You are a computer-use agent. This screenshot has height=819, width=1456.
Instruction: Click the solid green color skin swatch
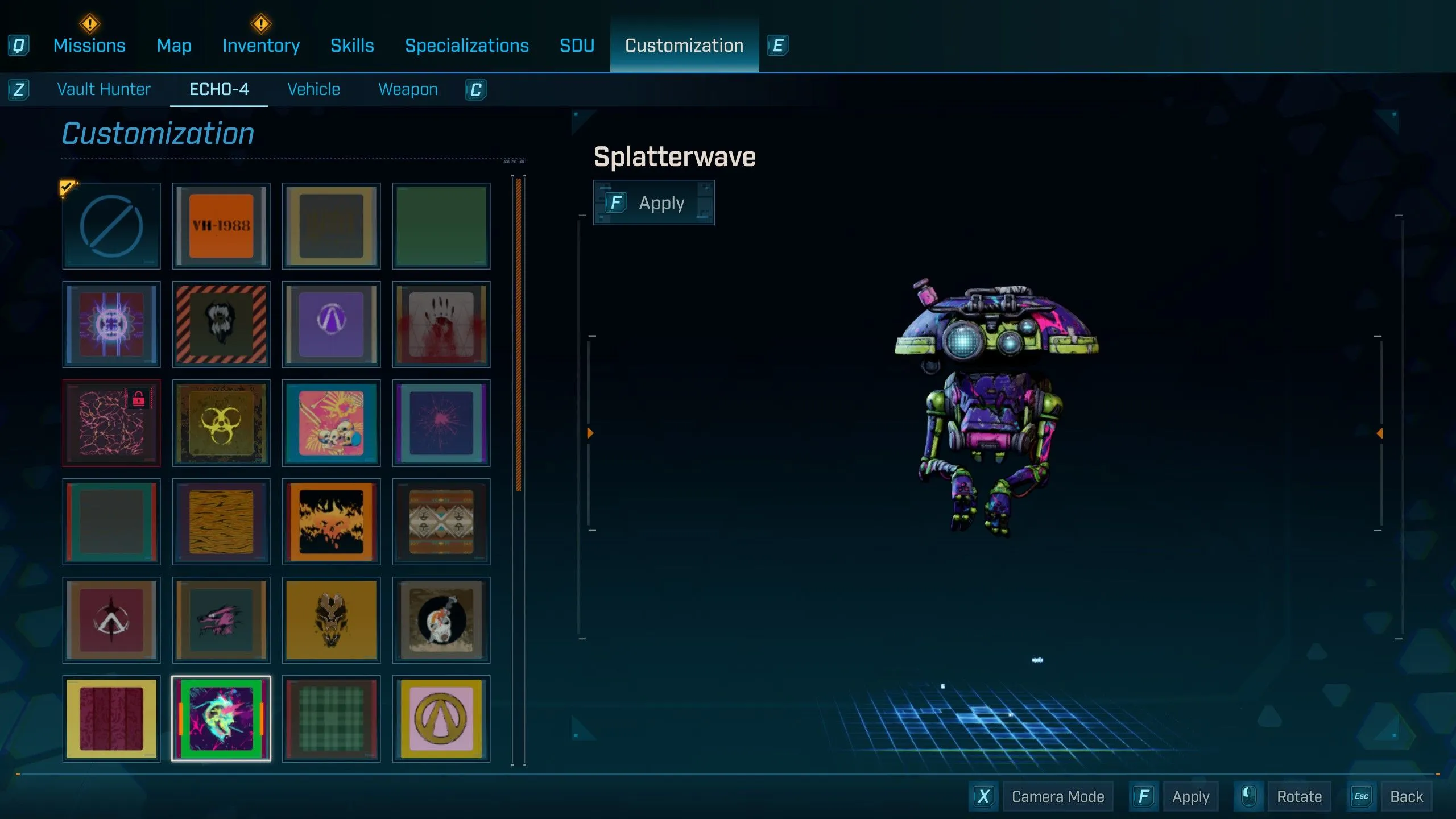click(441, 226)
